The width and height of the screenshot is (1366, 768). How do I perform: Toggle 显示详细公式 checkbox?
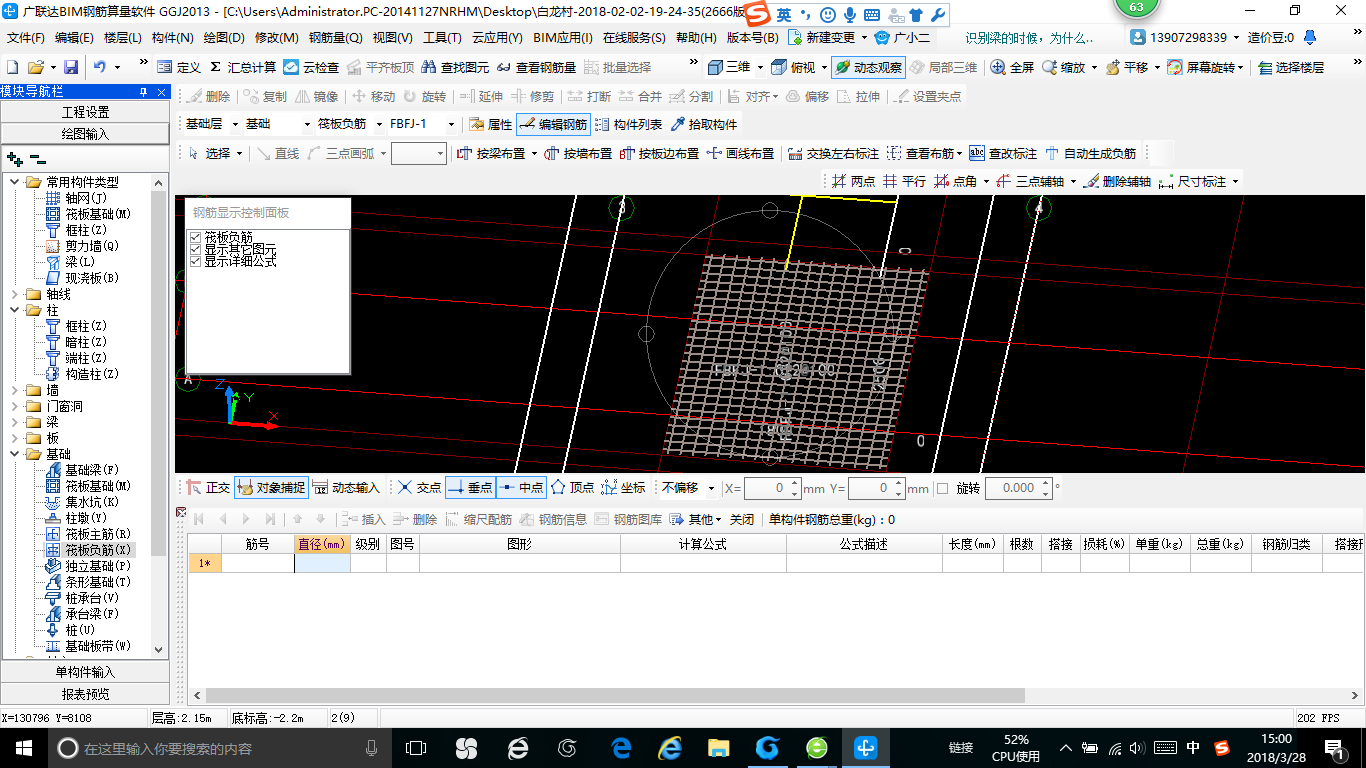(x=196, y=261)
